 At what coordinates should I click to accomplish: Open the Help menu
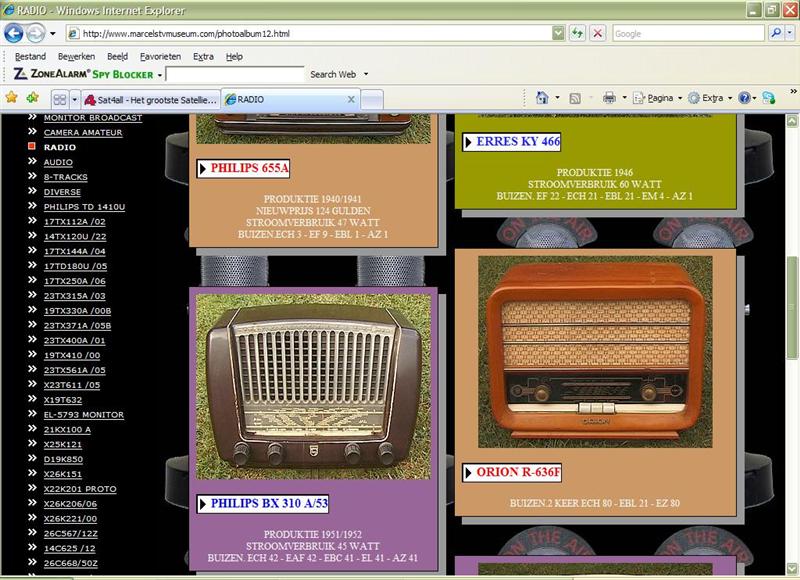[234, 57]
